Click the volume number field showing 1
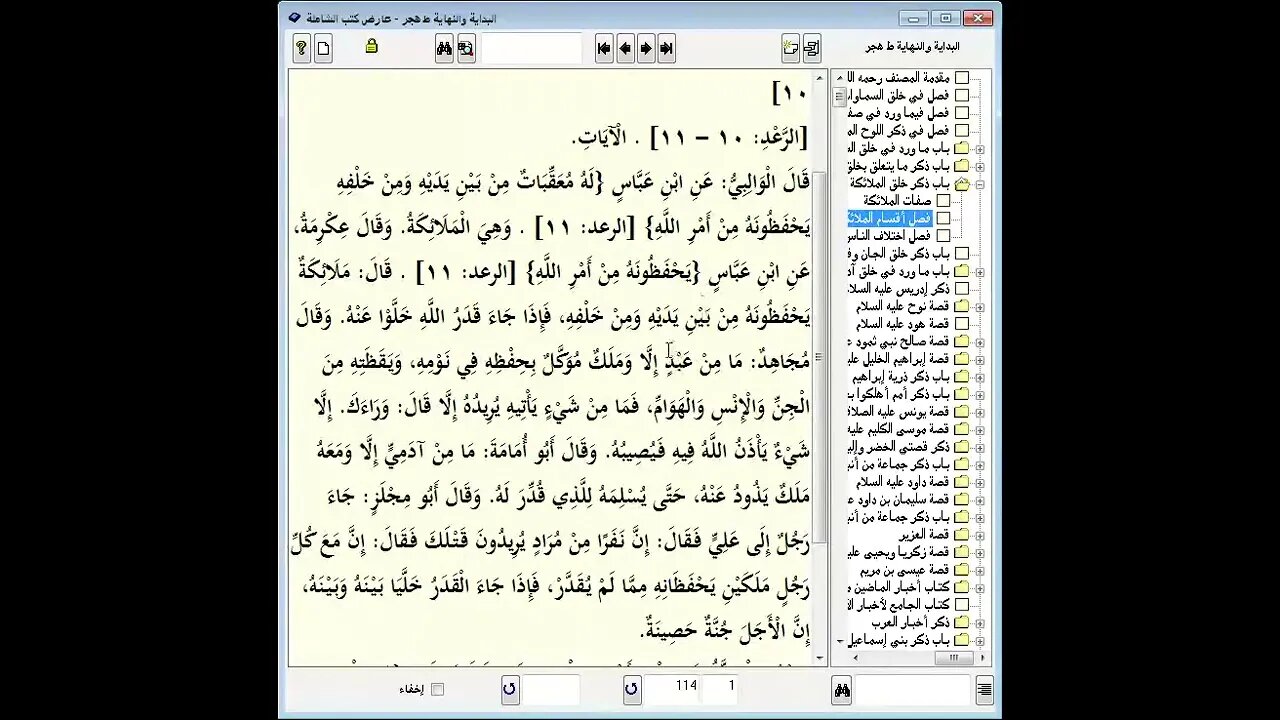 point(720,689)
